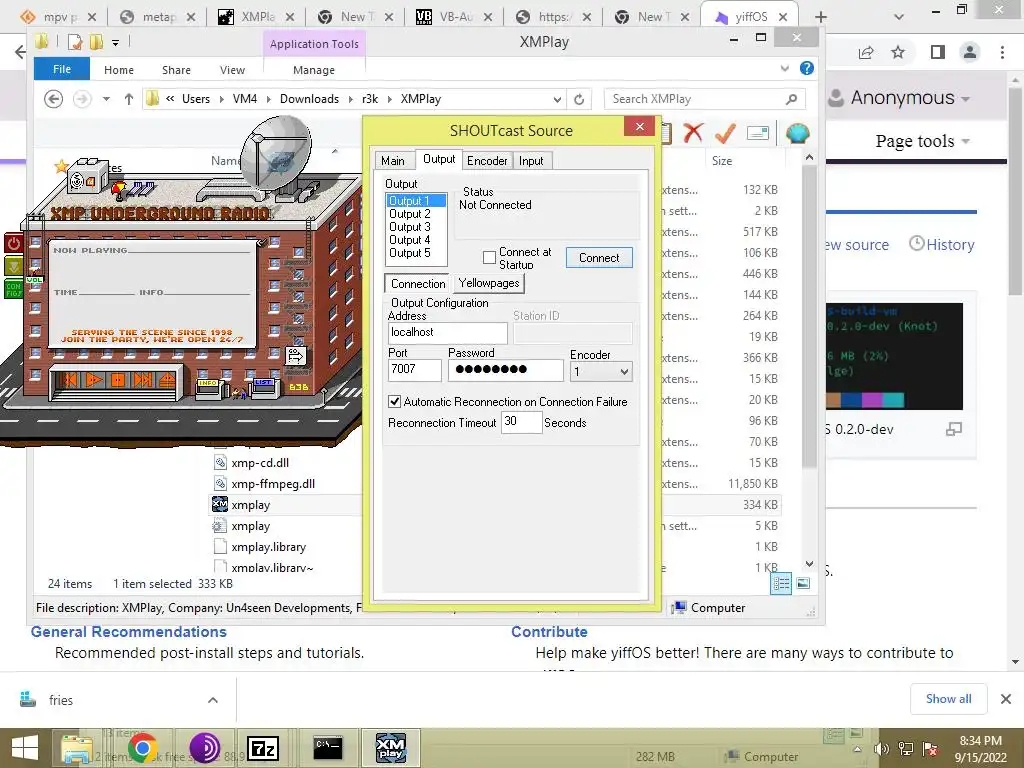Open the Explorer File menu

point(62,69)
